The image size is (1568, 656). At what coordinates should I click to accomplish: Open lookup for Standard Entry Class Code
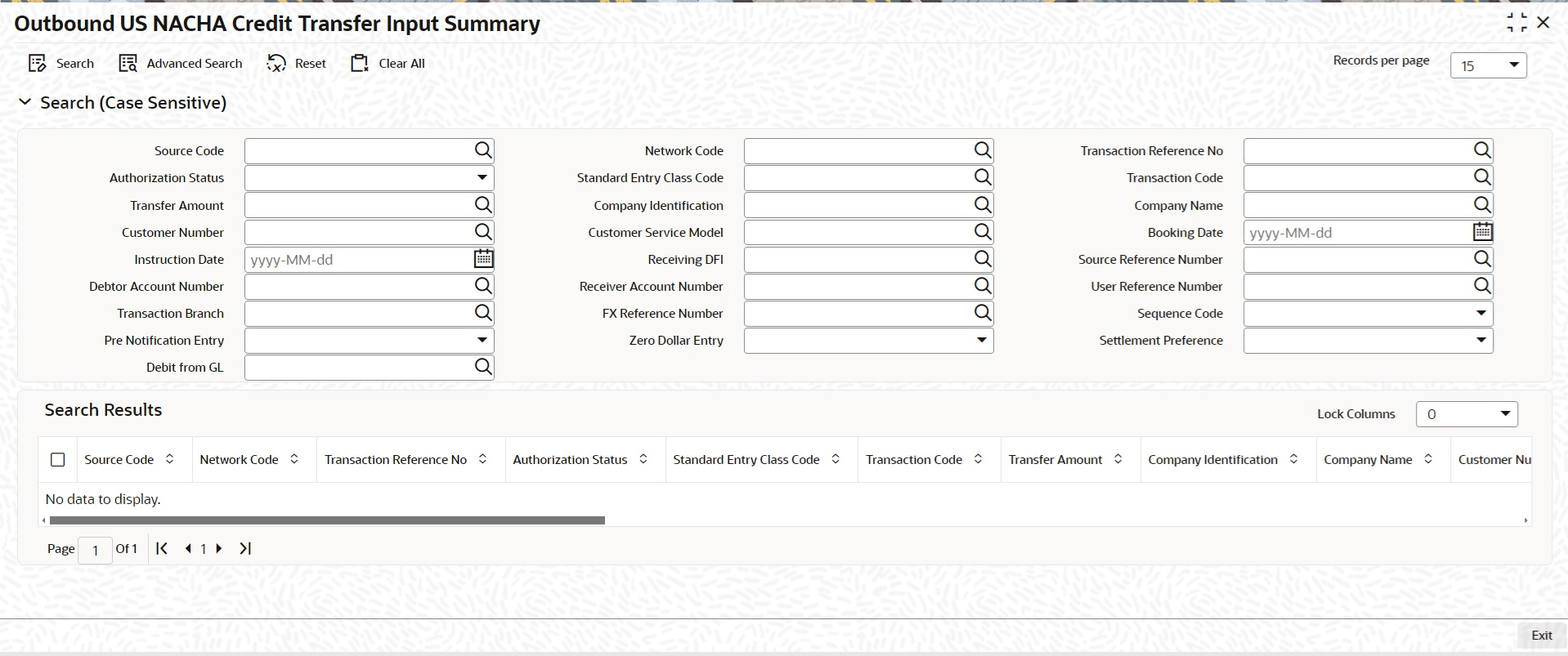(x=983, y=177)
